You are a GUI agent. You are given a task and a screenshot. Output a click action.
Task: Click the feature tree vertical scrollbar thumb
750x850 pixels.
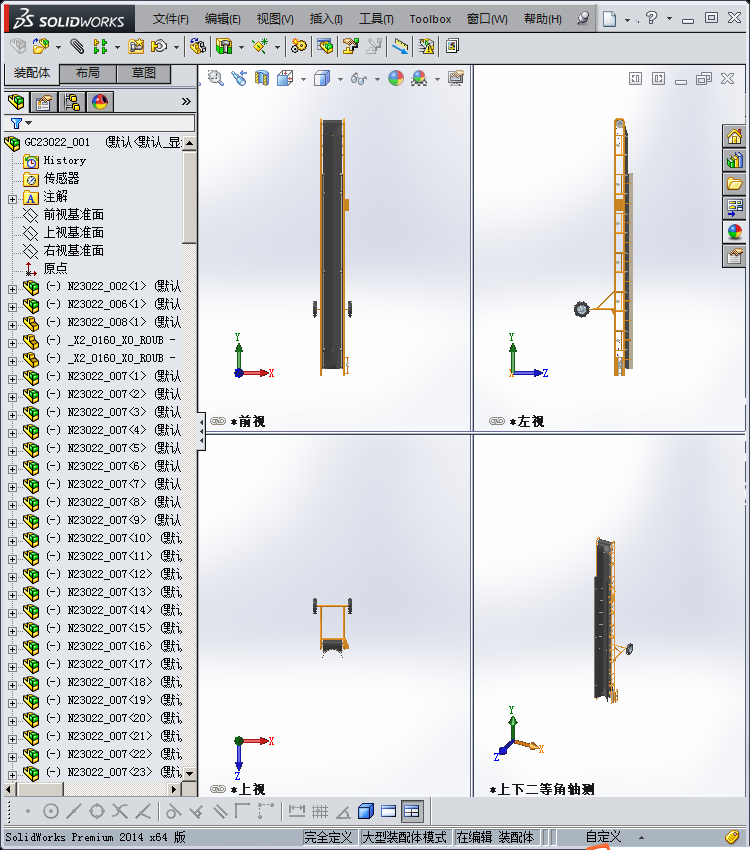[x=189, y=198]
